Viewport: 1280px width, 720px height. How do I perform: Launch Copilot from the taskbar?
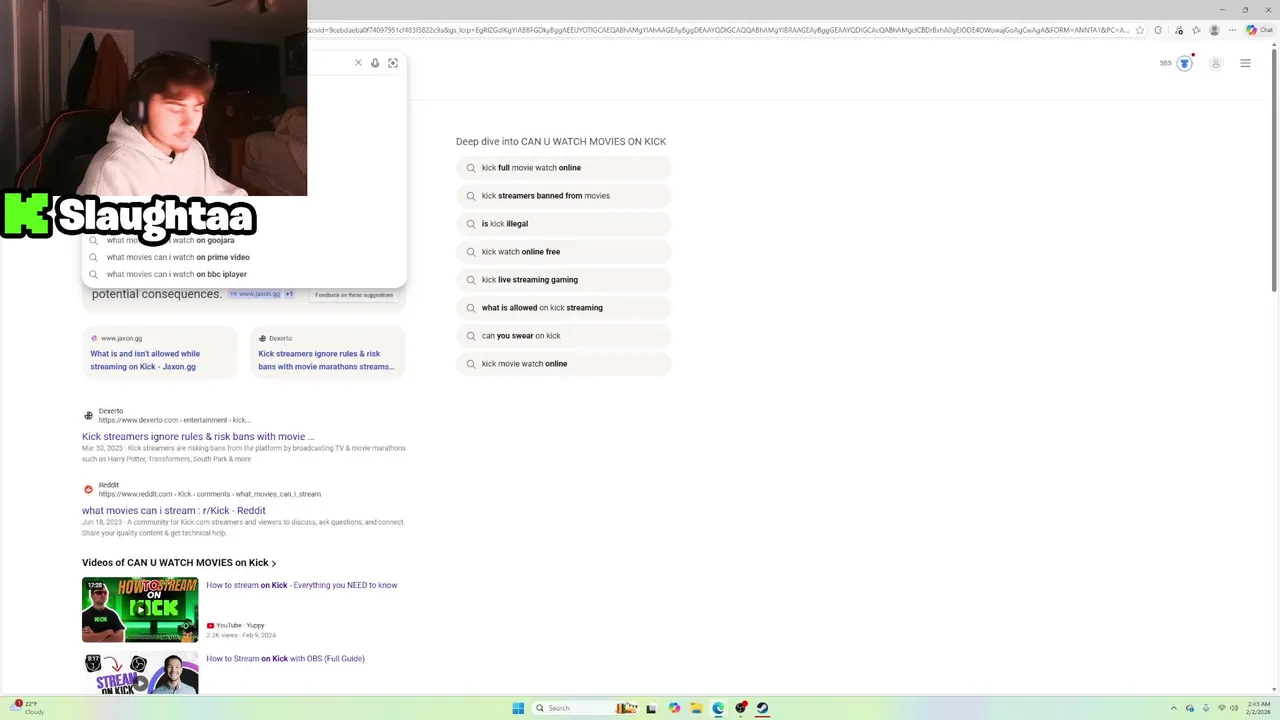pyautogui.click(x=674, y=708)
